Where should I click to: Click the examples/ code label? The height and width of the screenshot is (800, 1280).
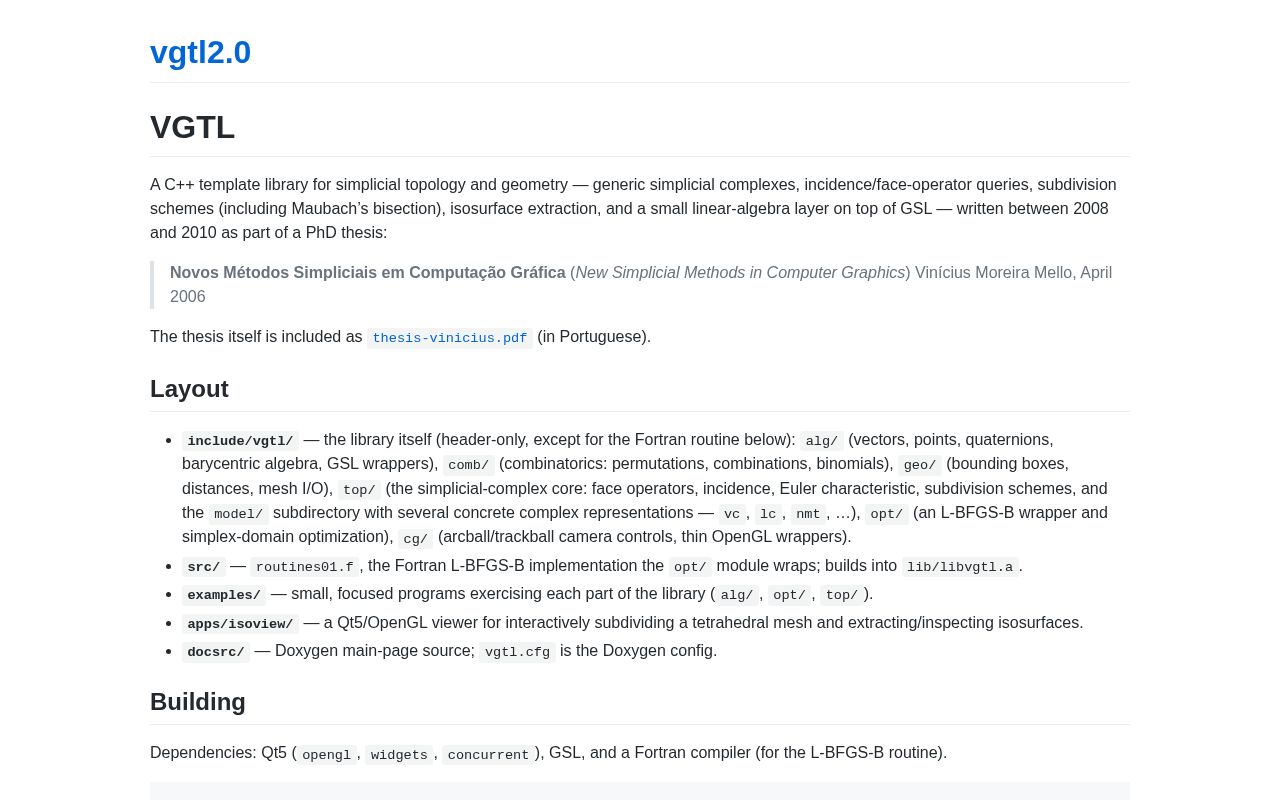[x=224, y=595]
